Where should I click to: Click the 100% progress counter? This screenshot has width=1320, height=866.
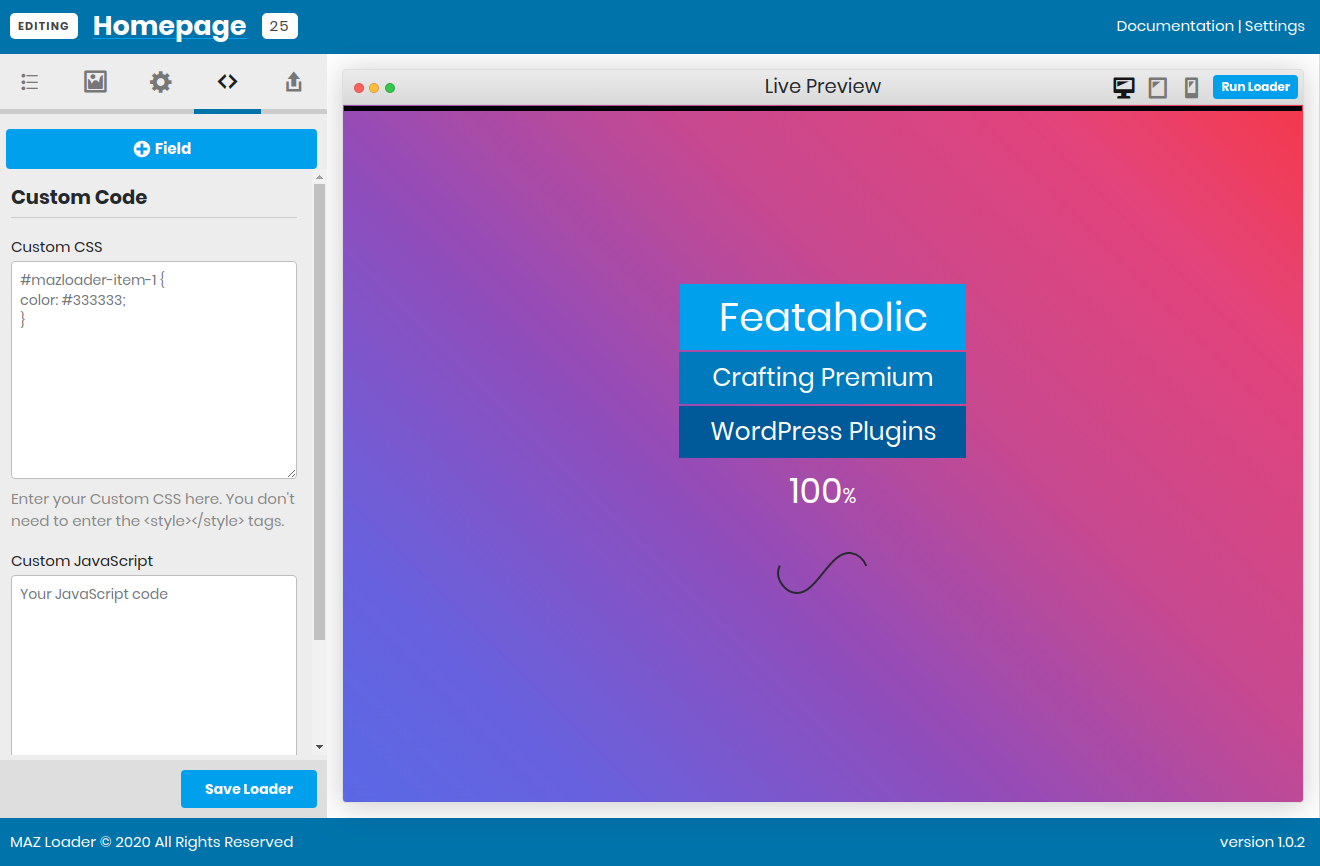(x=822, y=491)
